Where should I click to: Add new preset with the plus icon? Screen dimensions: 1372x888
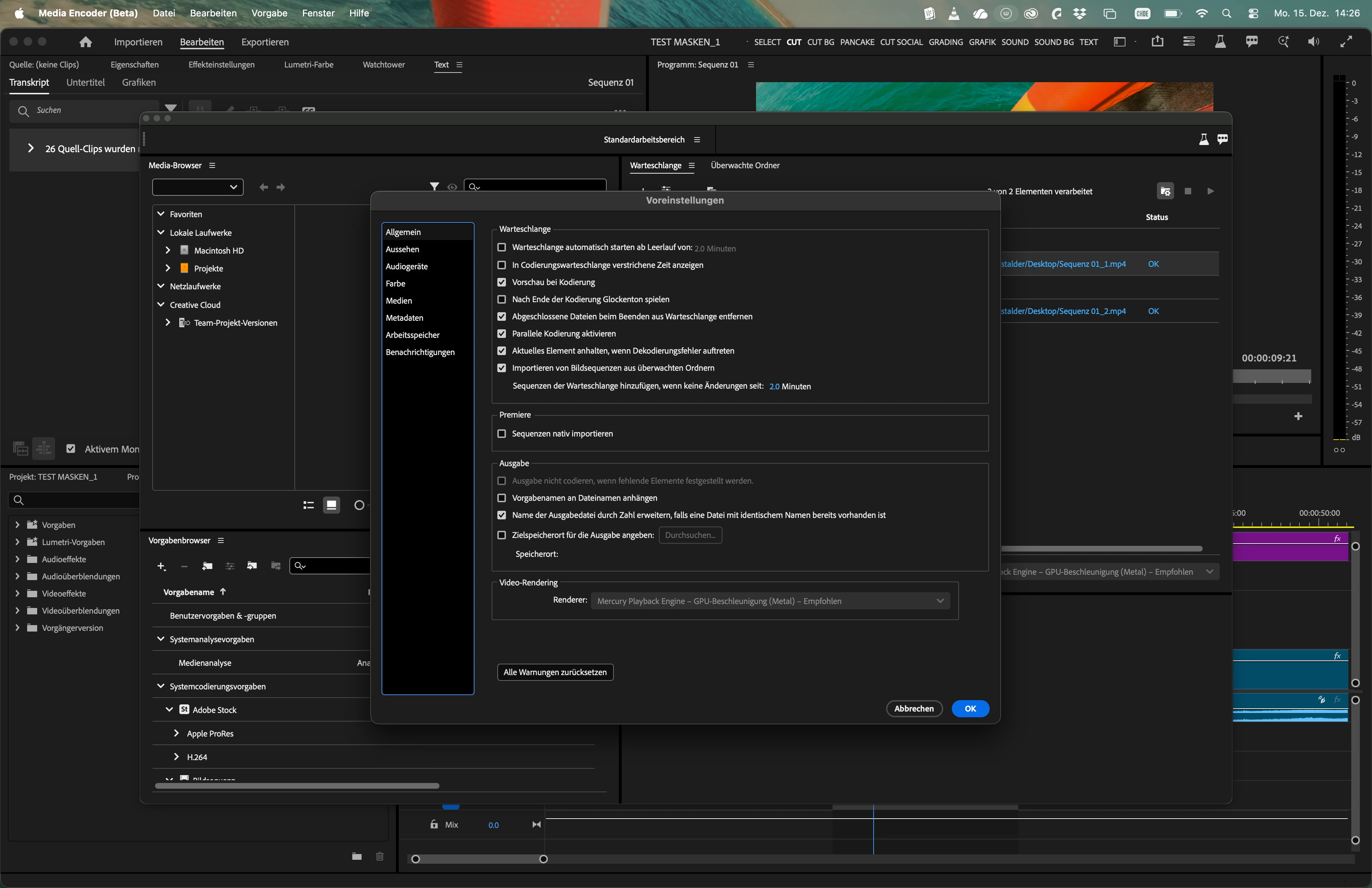[x=161, y=567]
